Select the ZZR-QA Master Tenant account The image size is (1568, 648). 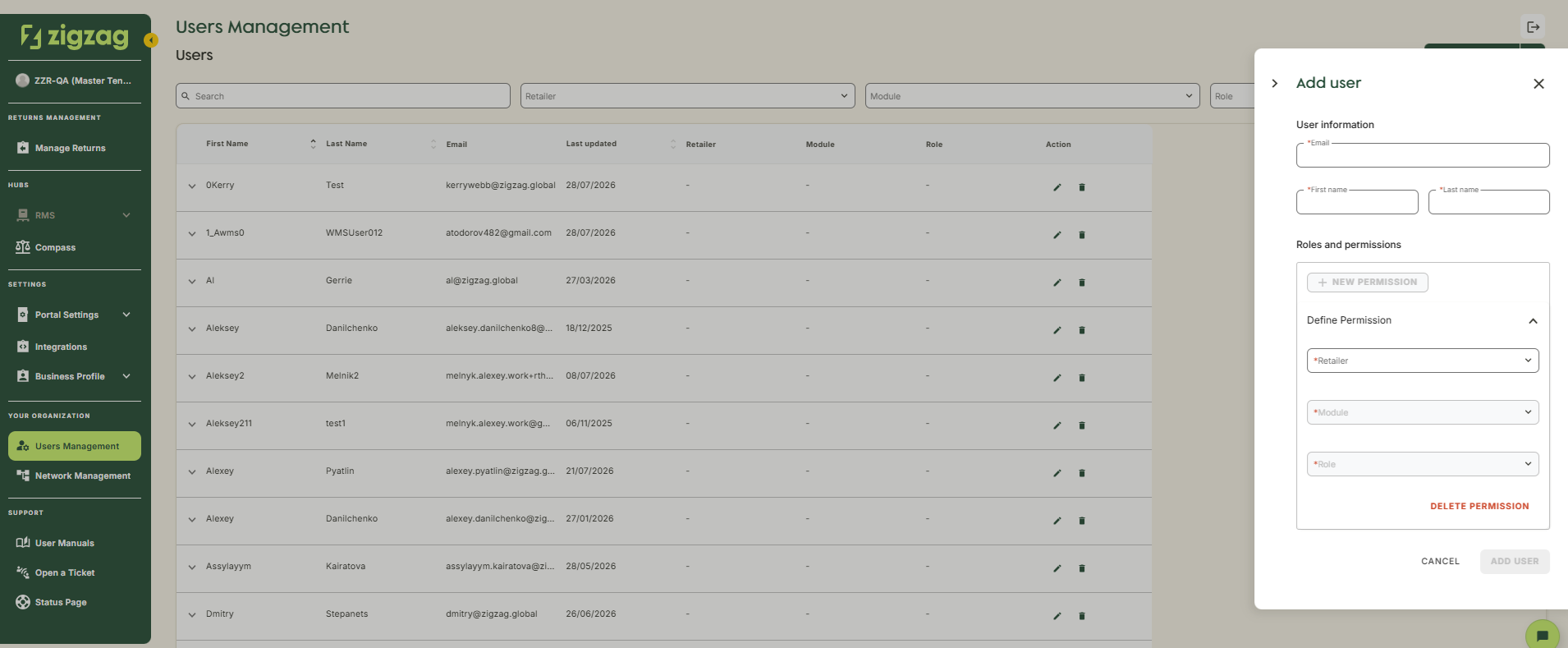(75, 80)
